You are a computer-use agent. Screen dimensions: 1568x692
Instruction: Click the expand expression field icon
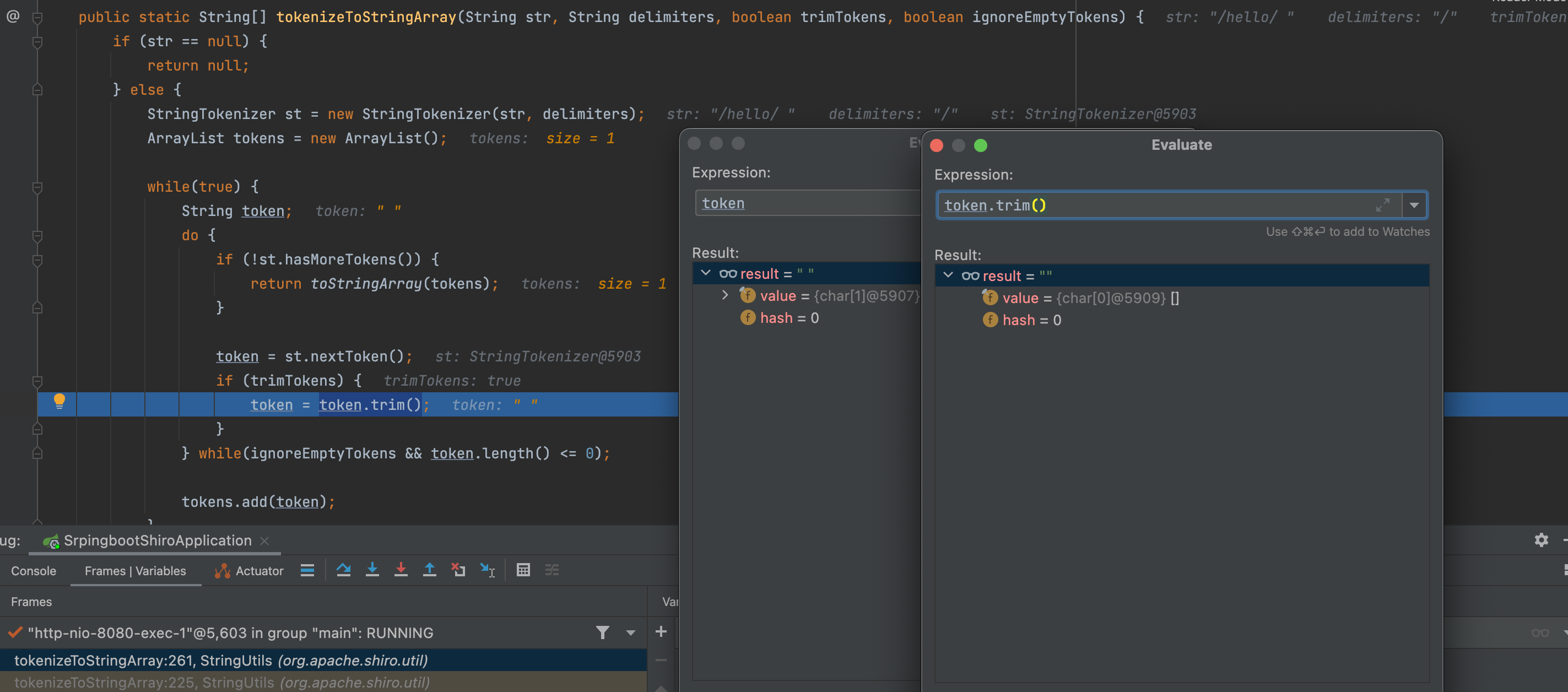pyautogui.click(x=1382, y=205)
